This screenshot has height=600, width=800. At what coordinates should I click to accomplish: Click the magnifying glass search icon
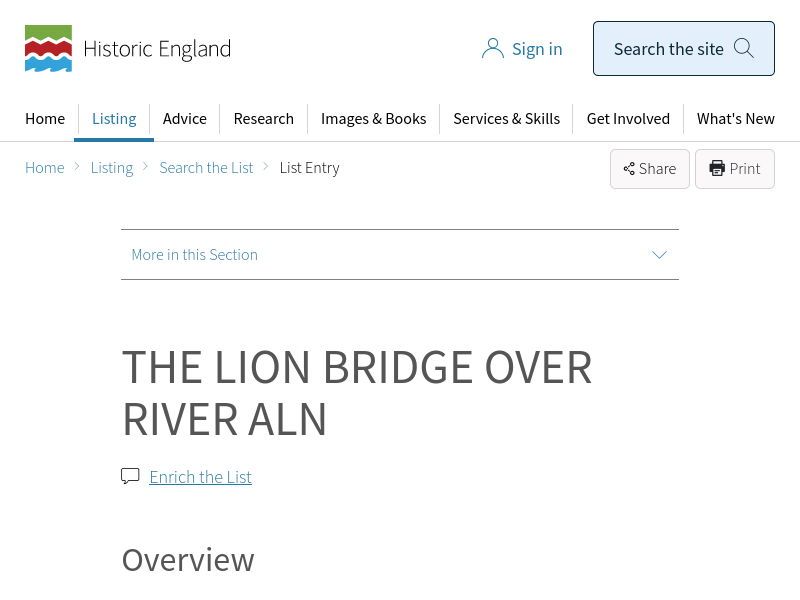click(744, 48)
